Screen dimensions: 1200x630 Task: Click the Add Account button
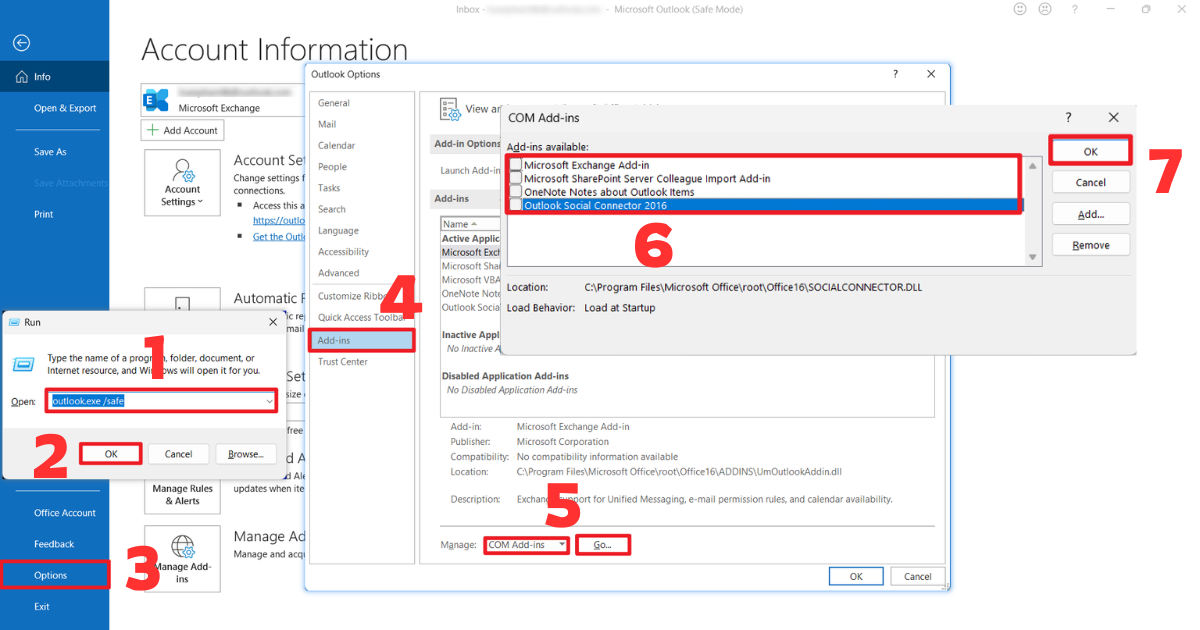[183, 130]
